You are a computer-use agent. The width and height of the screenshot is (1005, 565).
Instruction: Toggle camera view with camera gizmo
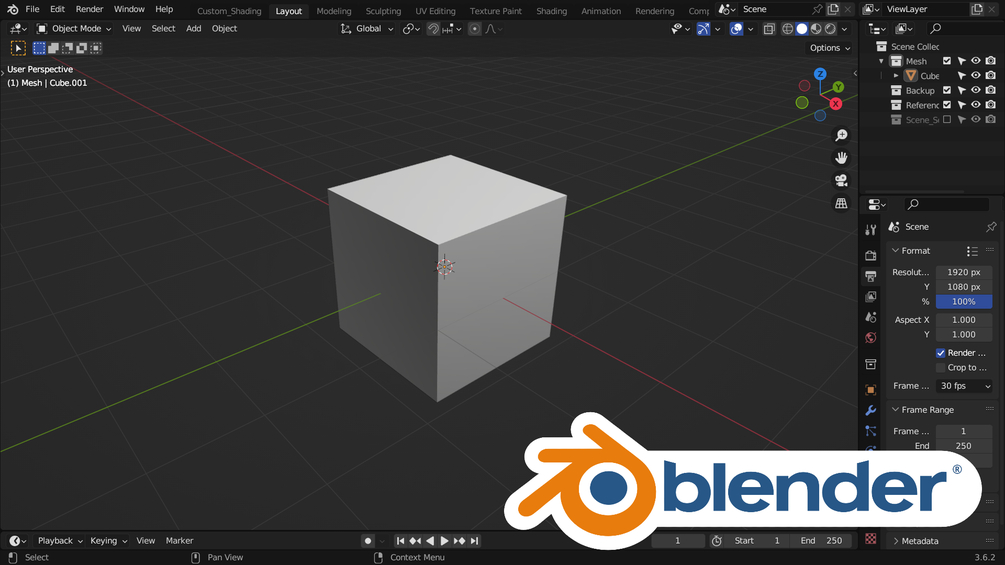click(841, 180)
